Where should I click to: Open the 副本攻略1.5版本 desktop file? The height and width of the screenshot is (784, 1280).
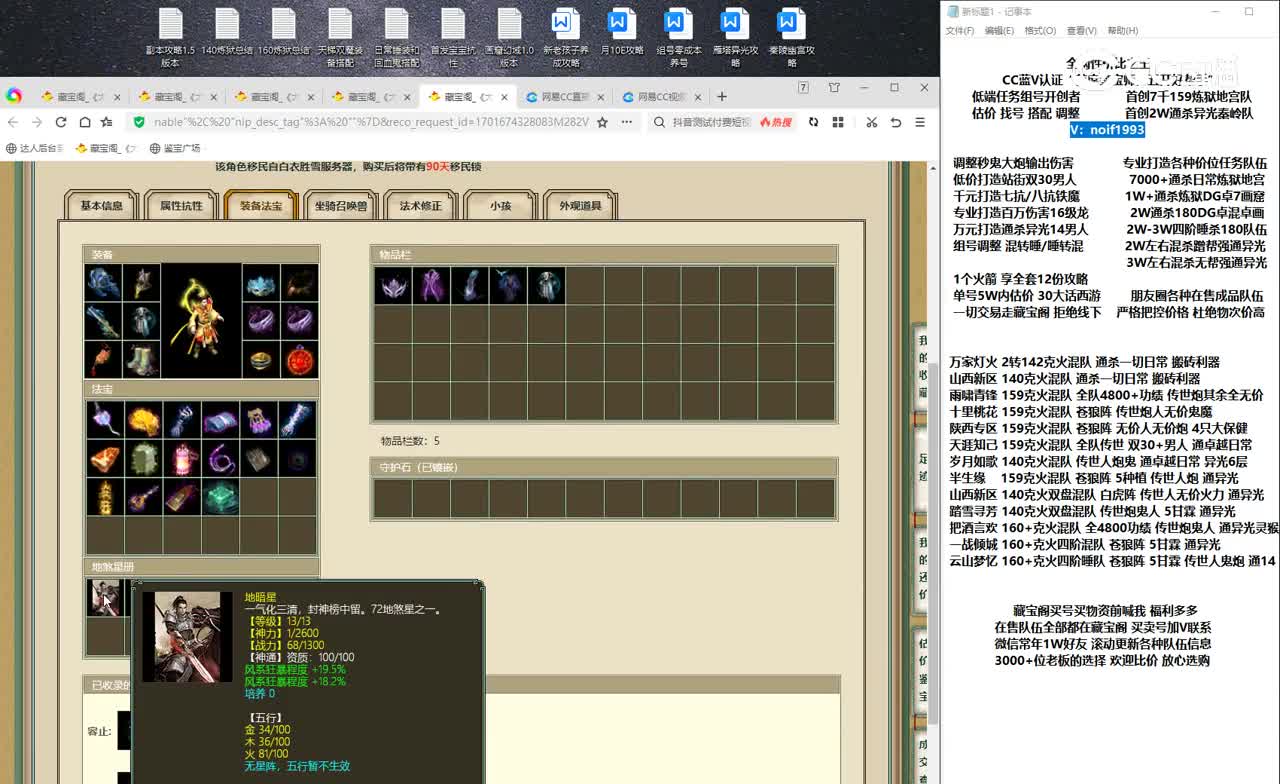(170, 37)
